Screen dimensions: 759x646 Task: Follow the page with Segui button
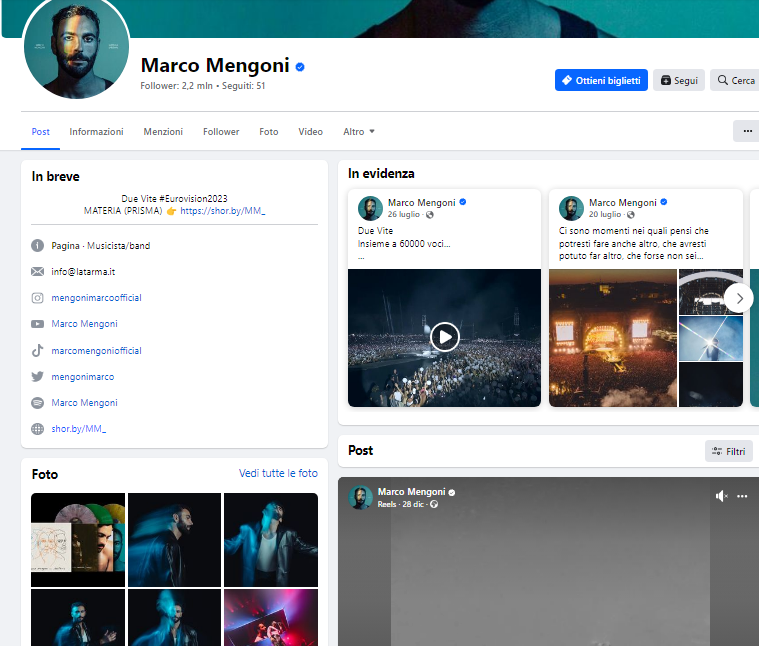click(679, 80)
